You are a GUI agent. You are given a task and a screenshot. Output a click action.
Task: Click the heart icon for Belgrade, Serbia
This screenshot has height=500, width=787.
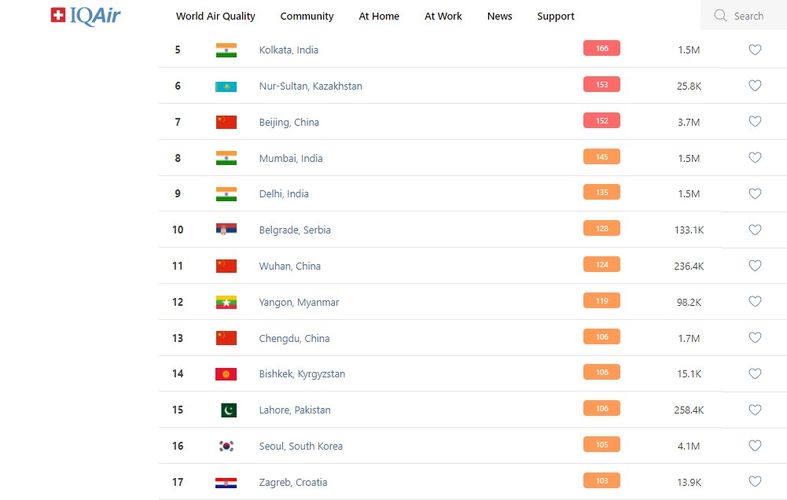pyautogui.click(x=755, y=230)
